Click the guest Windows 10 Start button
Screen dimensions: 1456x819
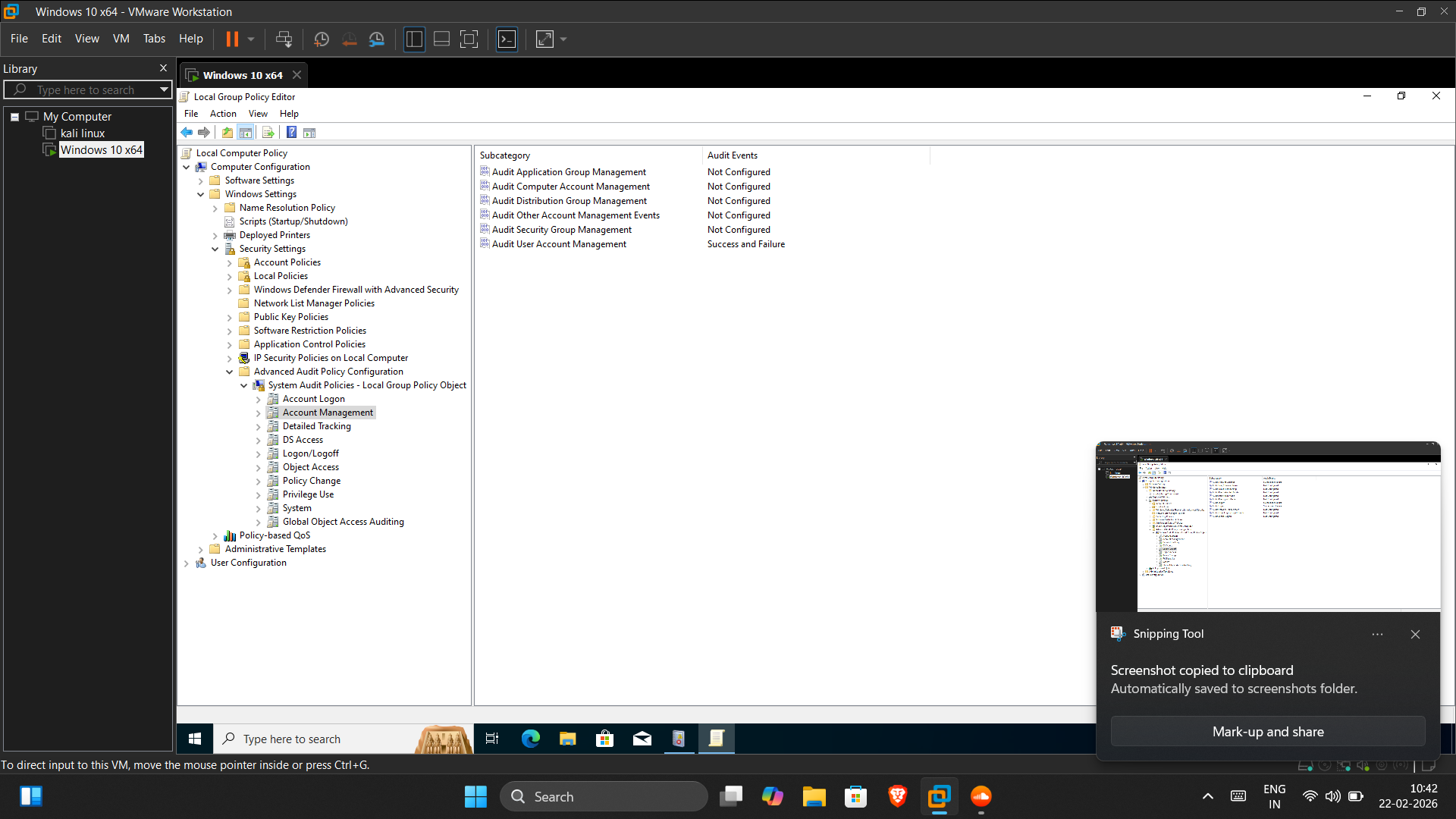coord(195,739)
